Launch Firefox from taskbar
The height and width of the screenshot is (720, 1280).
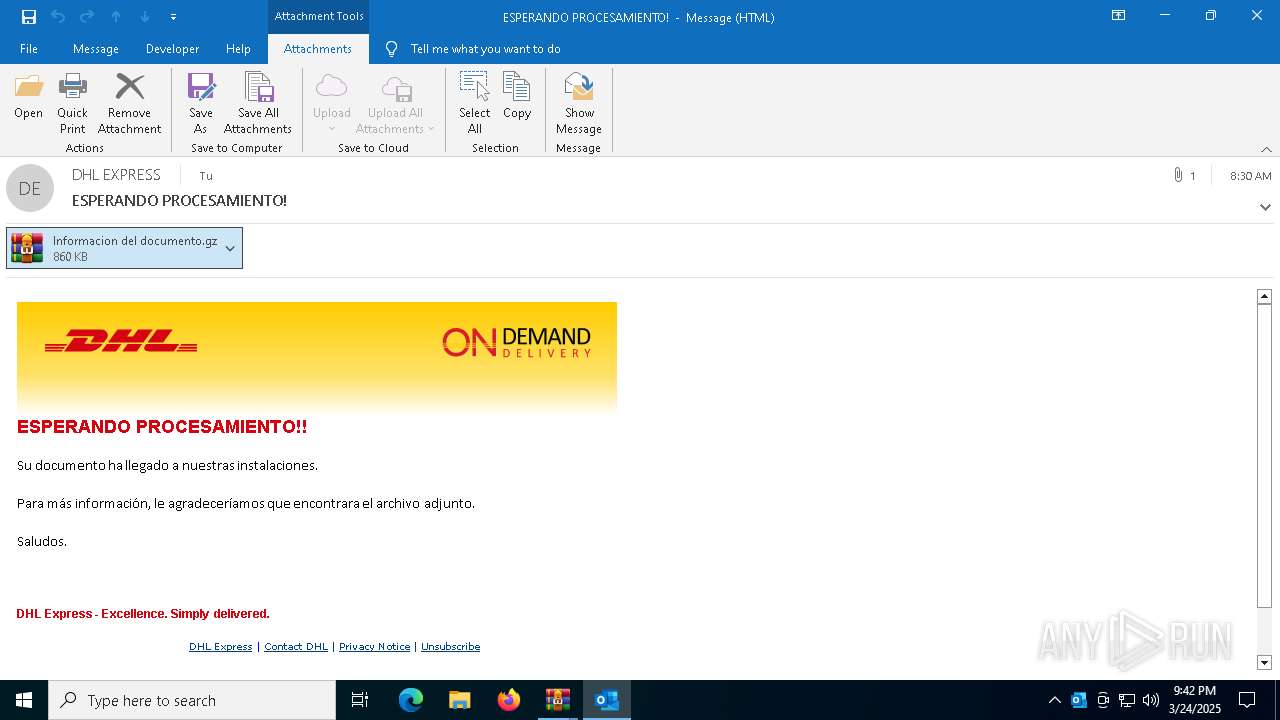(509, 700)
